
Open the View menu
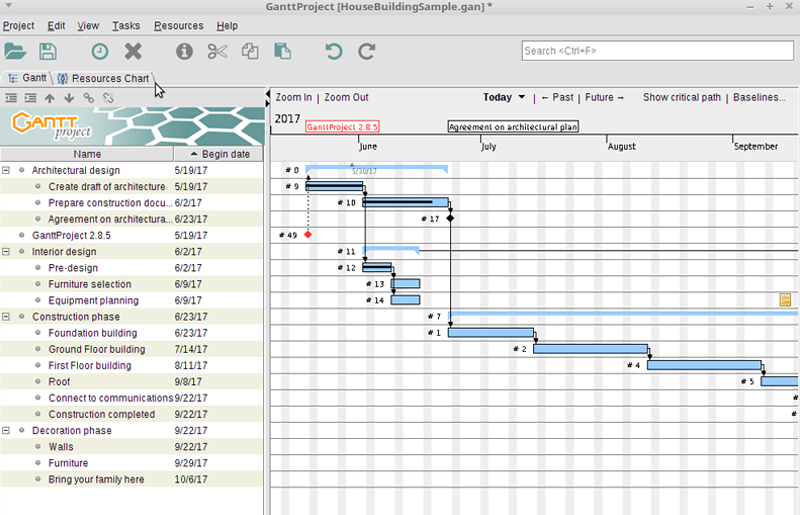point(88,26)
